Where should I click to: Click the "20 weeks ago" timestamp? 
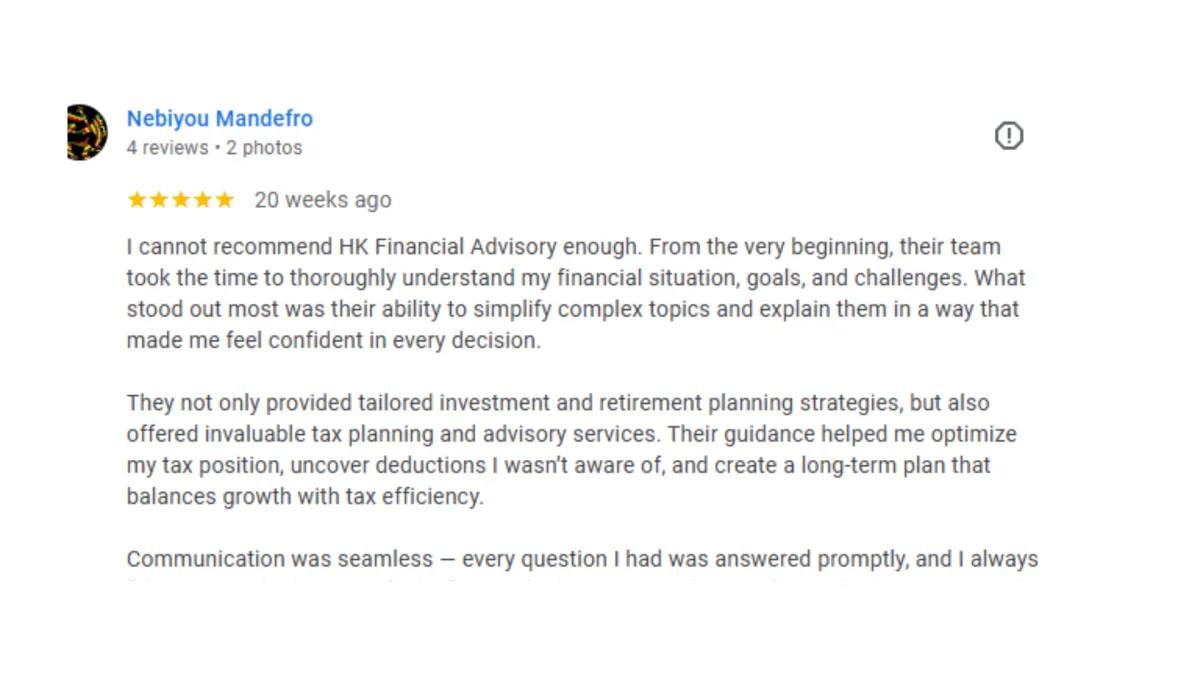323,200
